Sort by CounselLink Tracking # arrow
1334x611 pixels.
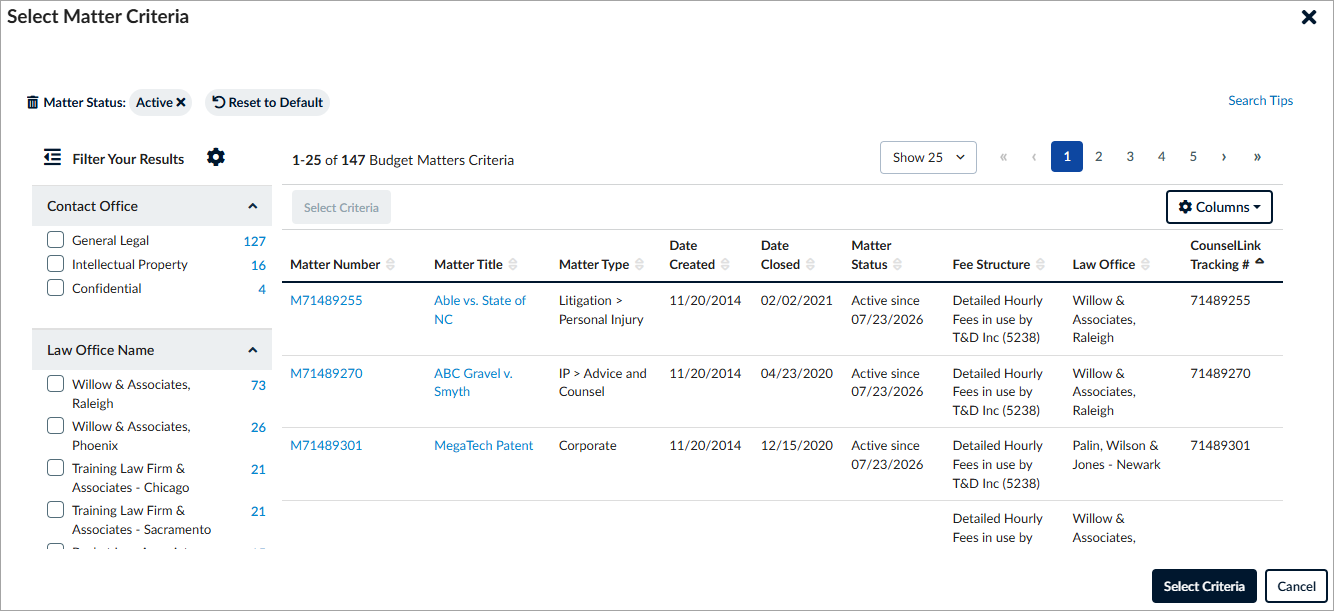[1259, 262]
